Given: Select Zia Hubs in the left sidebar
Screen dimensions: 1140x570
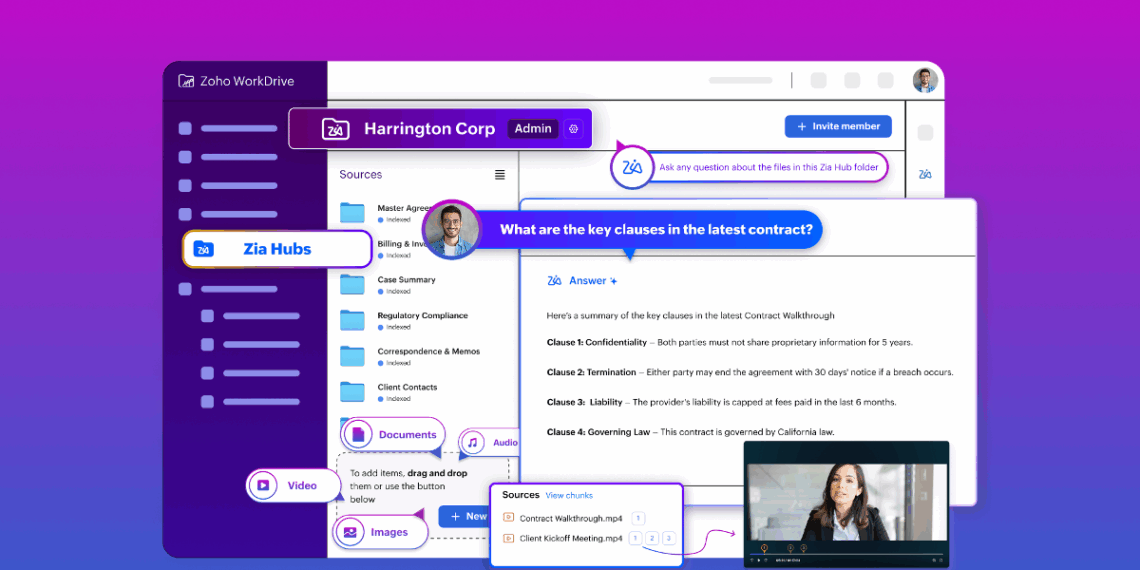Looking at the screenshot, I should click(x=277, y=249).
